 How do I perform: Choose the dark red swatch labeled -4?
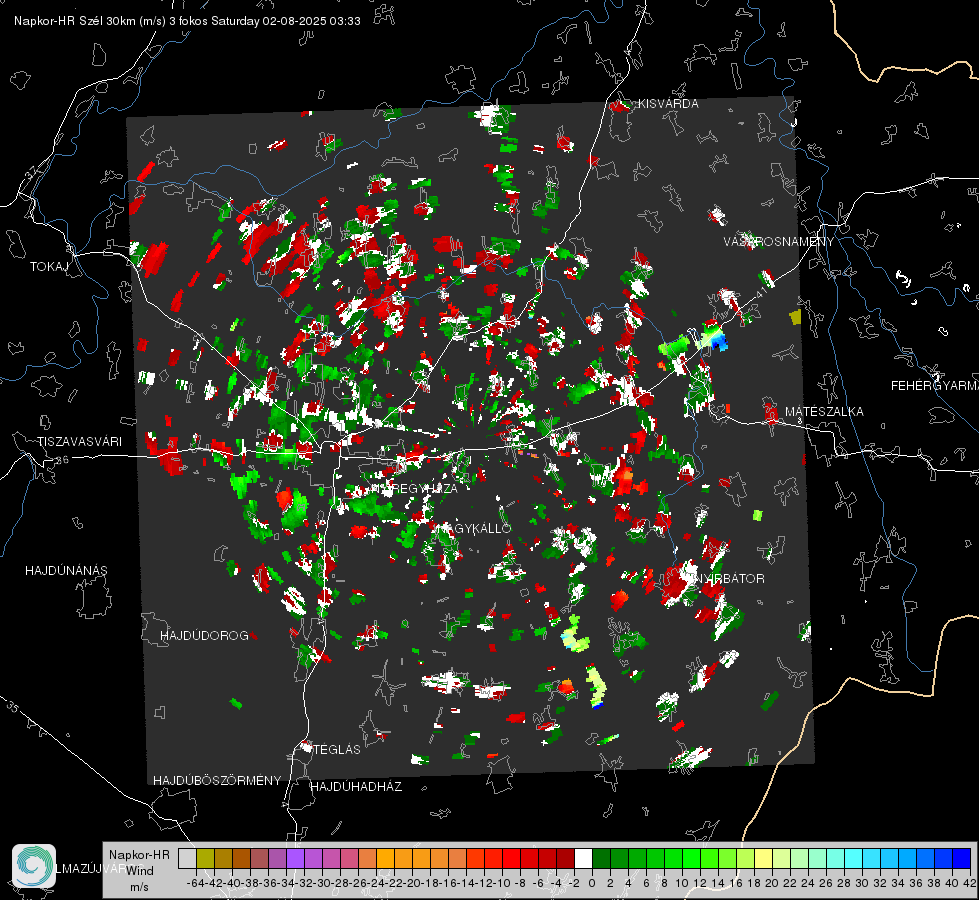[x=565, y=859]
